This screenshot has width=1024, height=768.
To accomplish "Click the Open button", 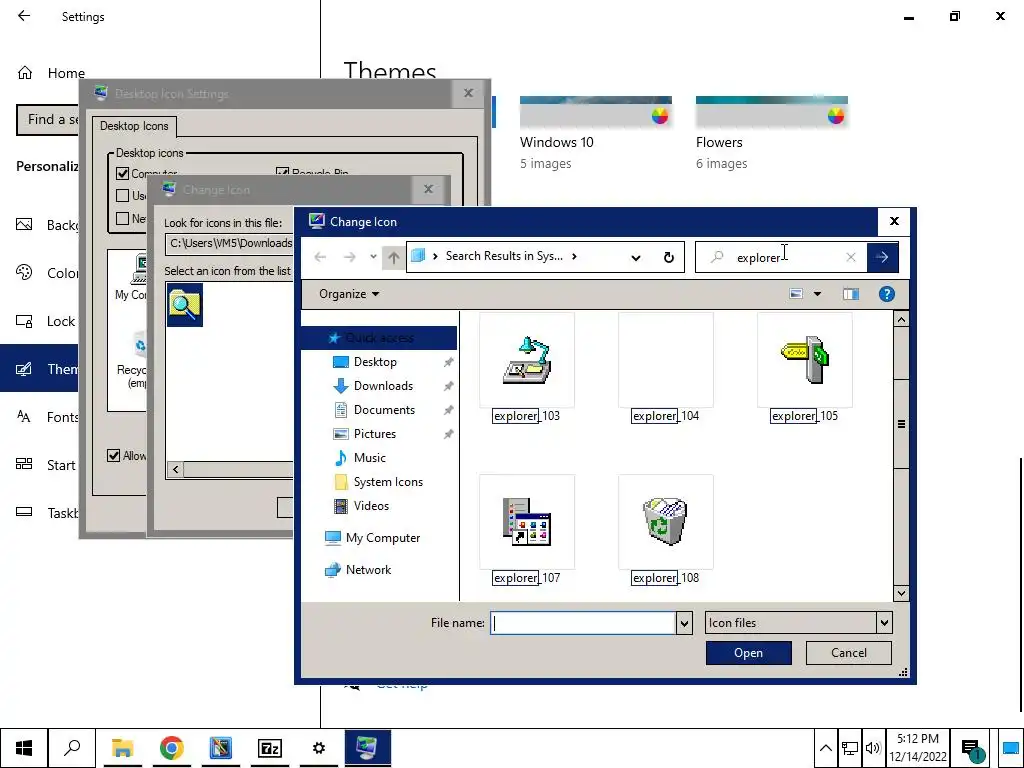I will 748,652.
